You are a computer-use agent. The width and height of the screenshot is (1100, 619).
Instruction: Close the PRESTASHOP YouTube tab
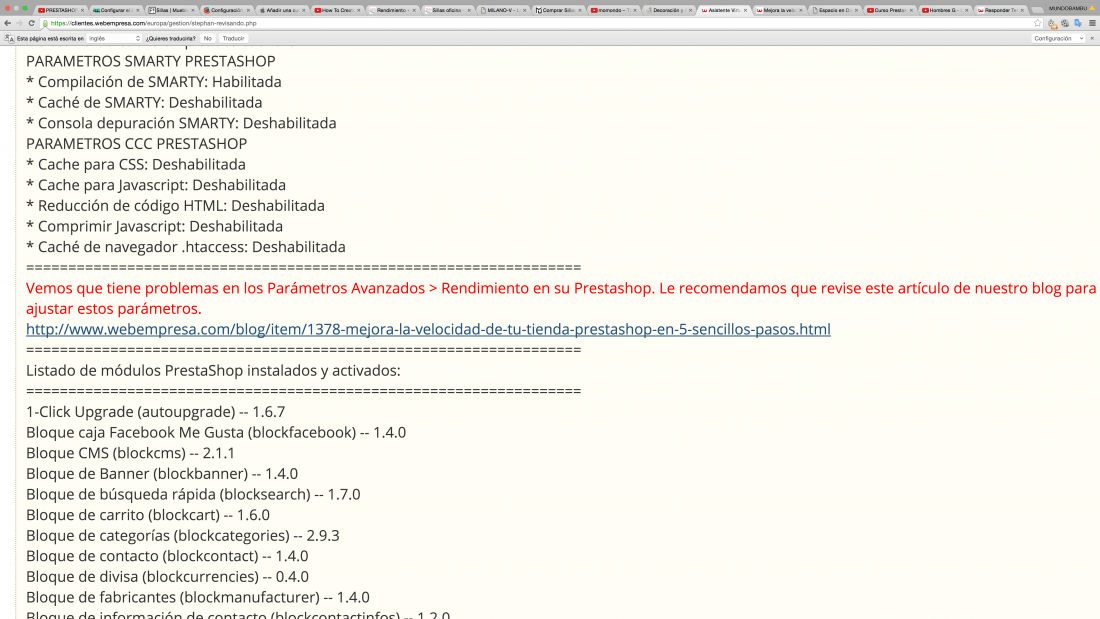tap(82, 11)
